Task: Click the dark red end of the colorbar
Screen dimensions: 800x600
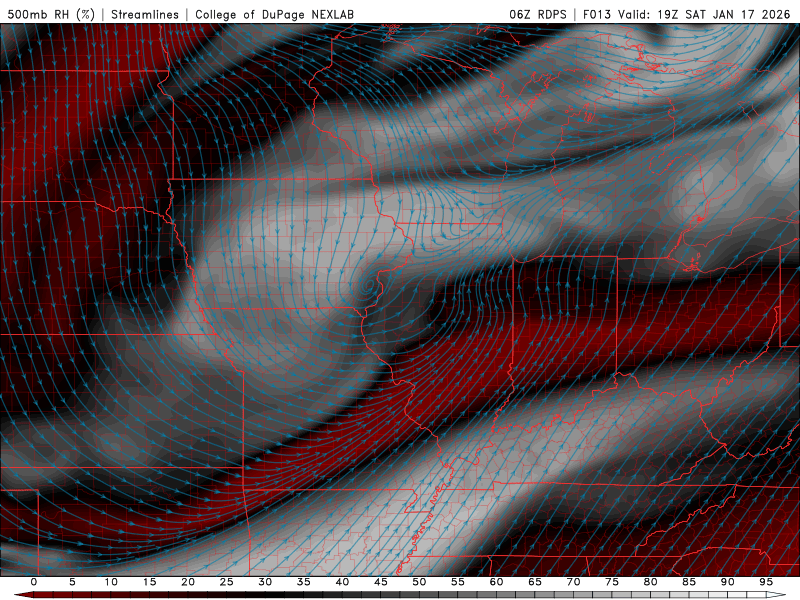Action: pyautogui.click(x=26, y=595)
